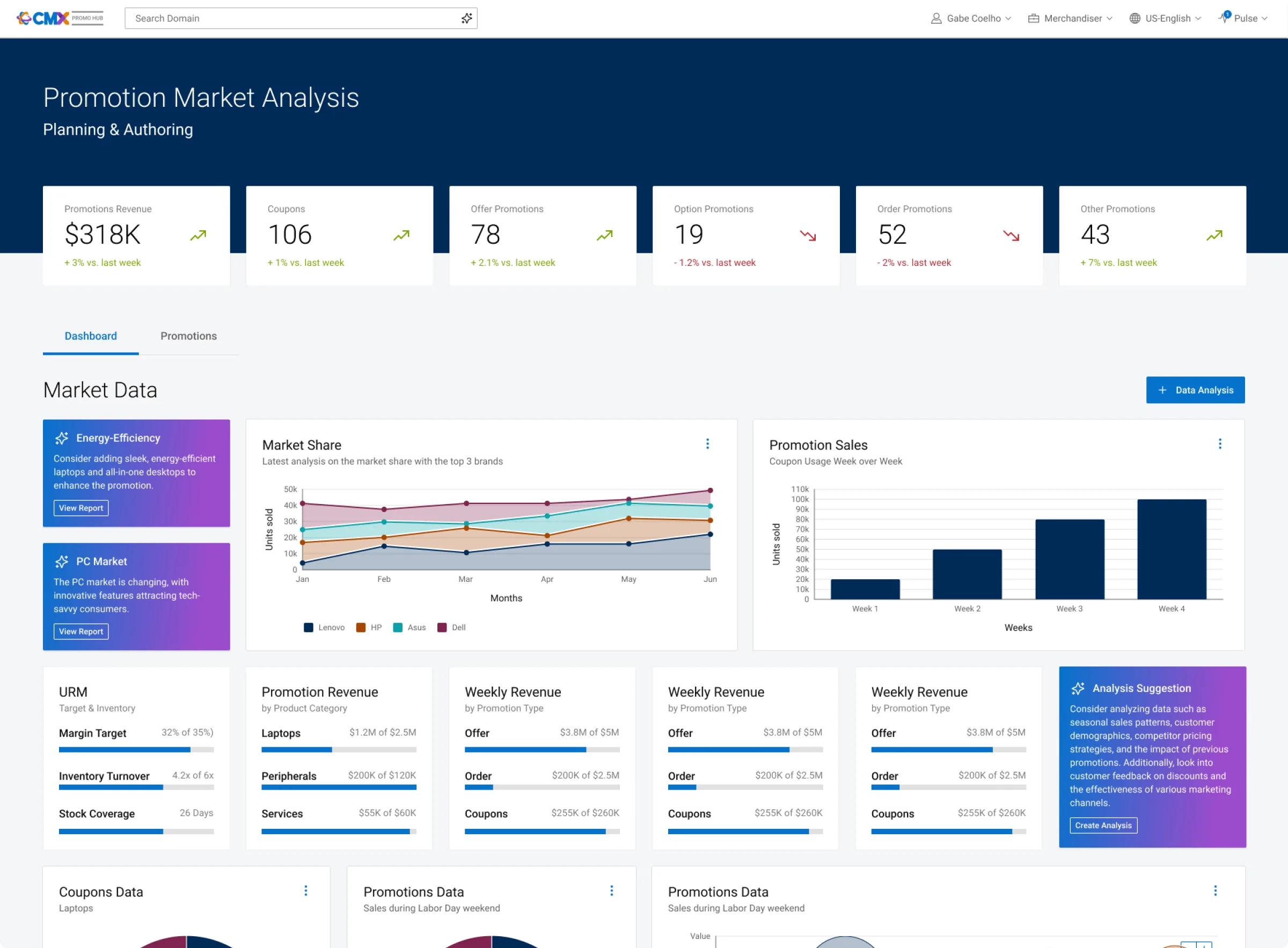
Task: Open kebab menu on rightmost Promotions Data card
Action: [1215, 890]
